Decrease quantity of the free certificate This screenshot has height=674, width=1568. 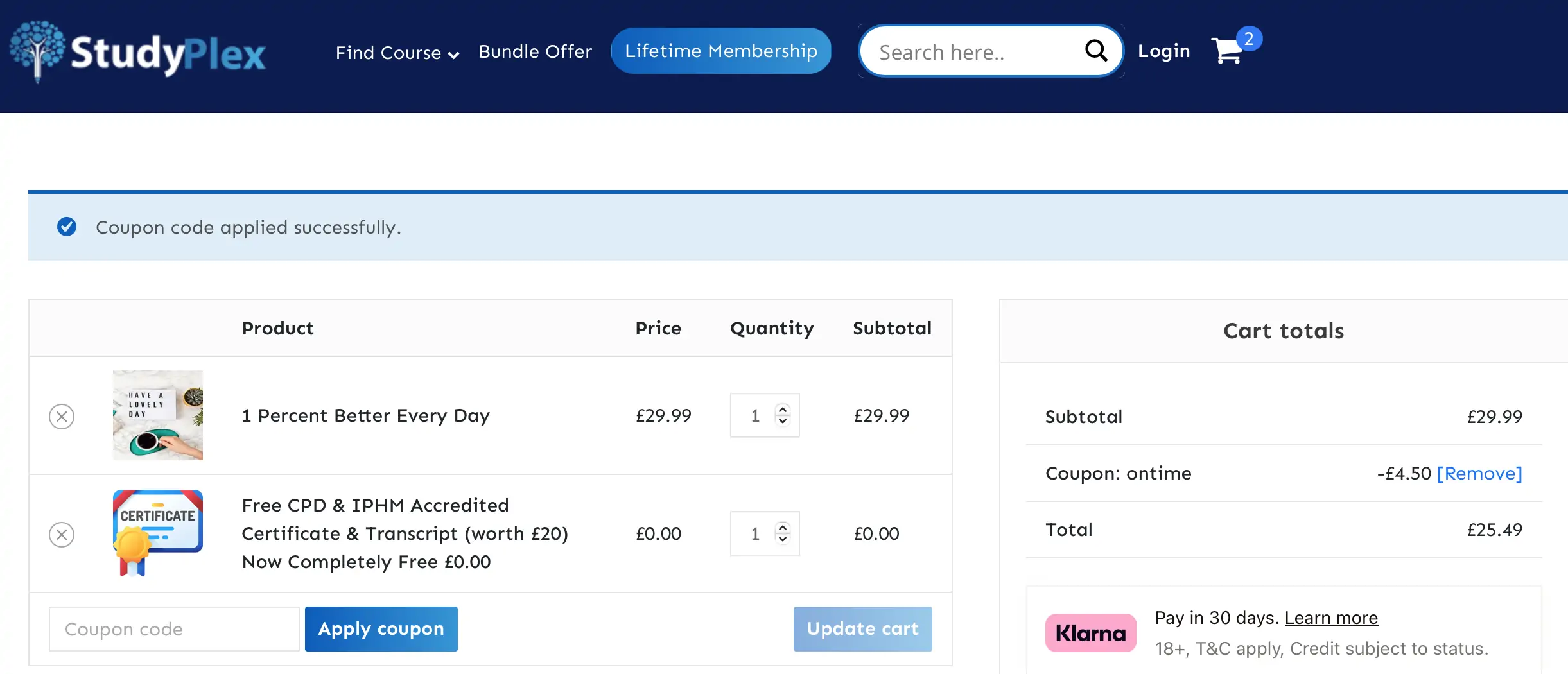782,540
